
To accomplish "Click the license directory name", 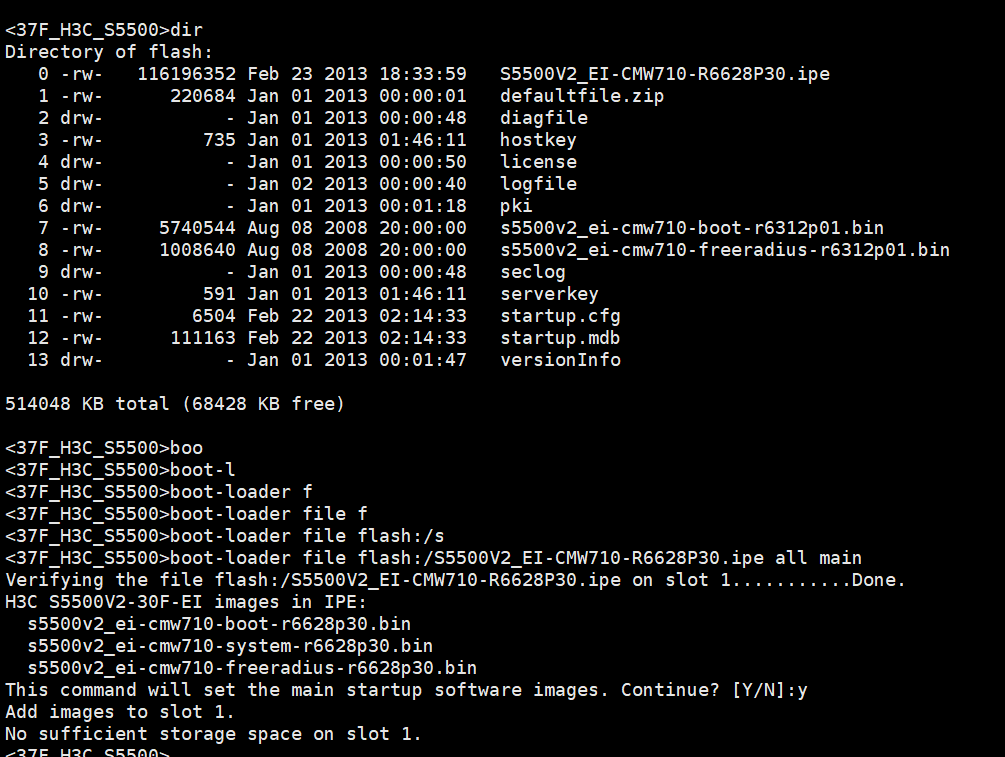I will click(538, 162).
